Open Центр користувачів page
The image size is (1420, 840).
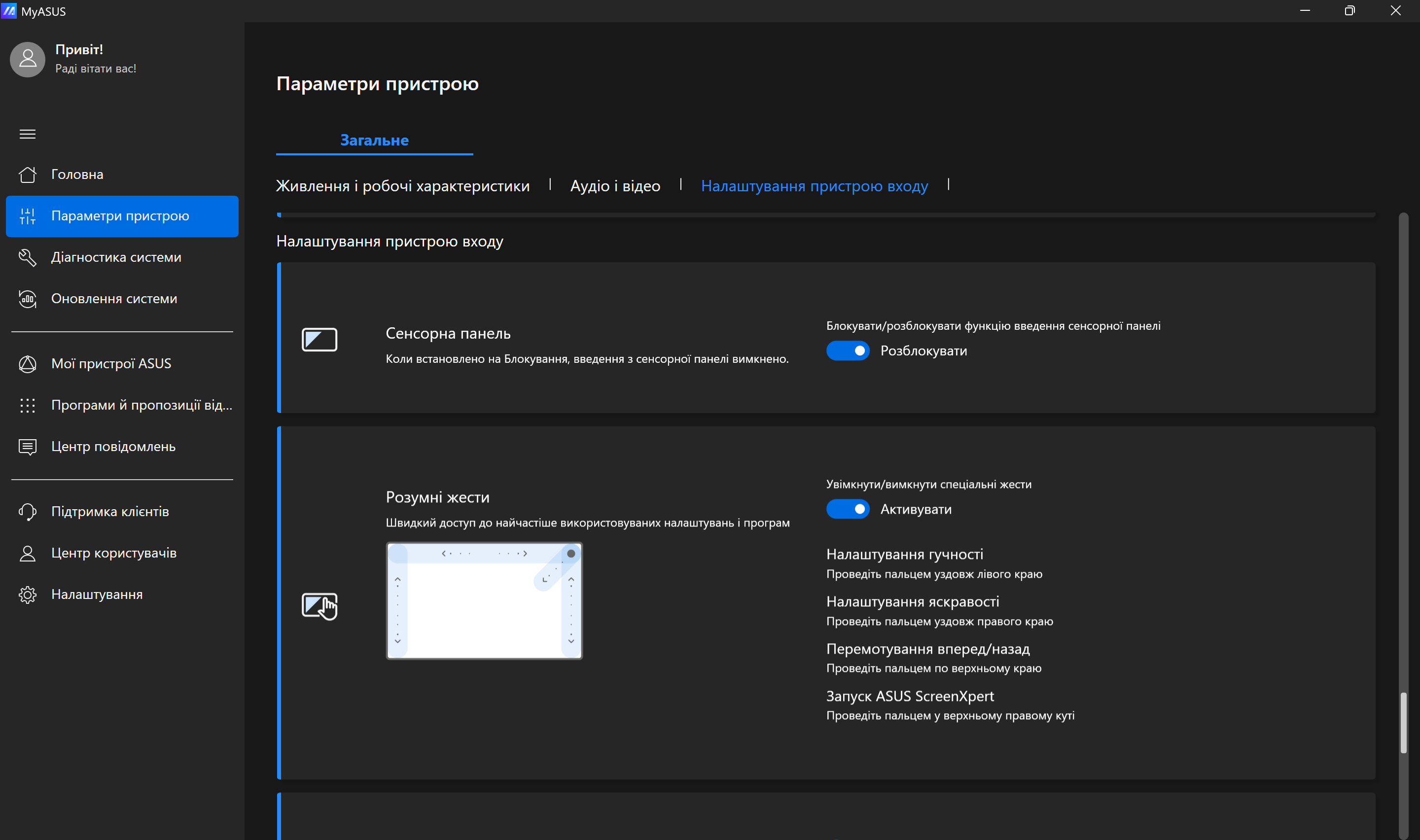tap(122, 553)
